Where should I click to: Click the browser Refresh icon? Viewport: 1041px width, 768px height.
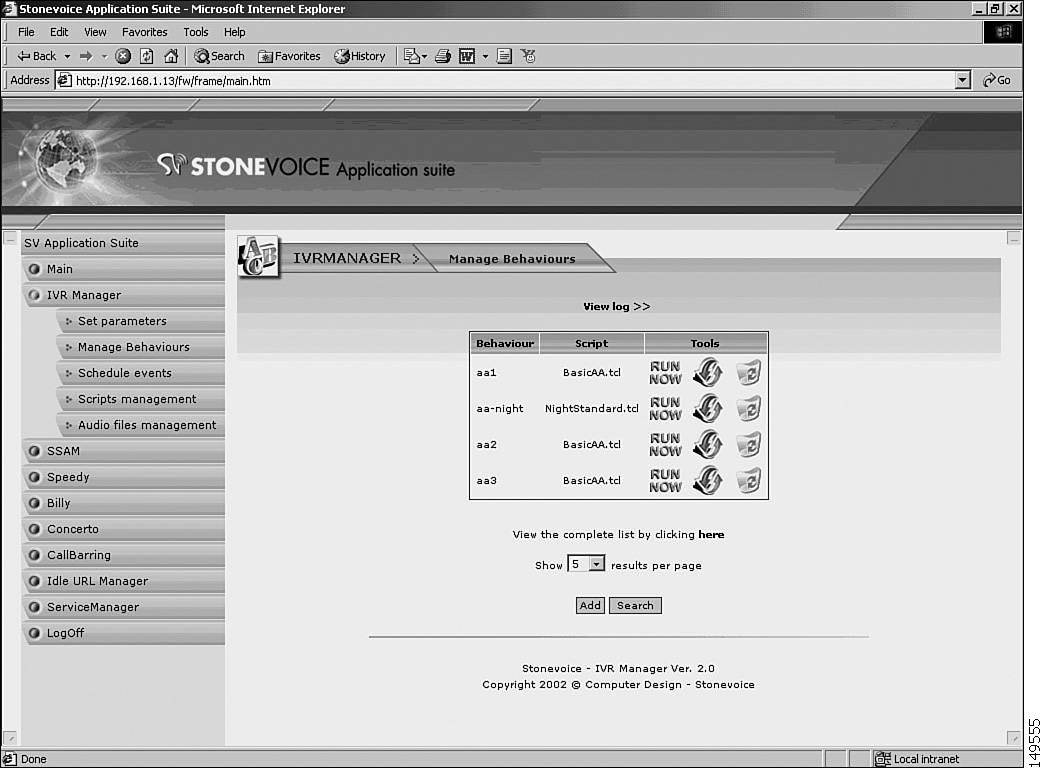pyautogui.click(x=147, y=56)
